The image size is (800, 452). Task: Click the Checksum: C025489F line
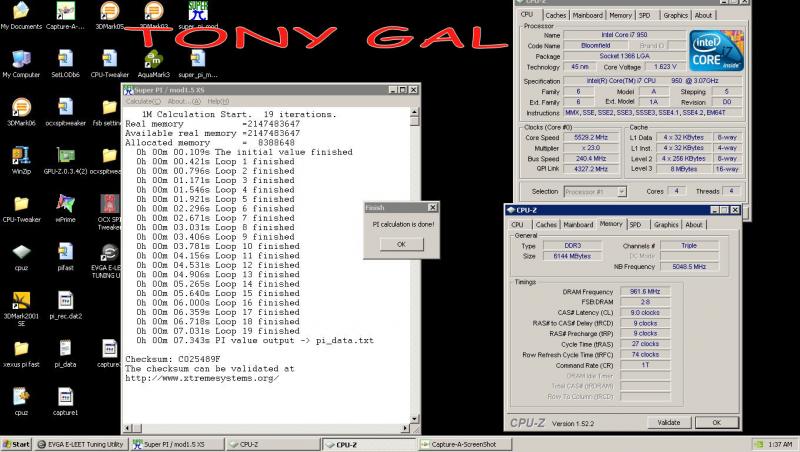(x=173, y=359)
